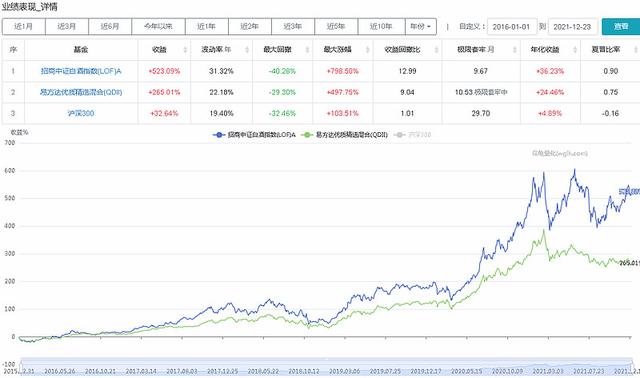Open the 沪深300 index link in table
640x378 pixels.
pyautogui.click(x=81, y=113)
